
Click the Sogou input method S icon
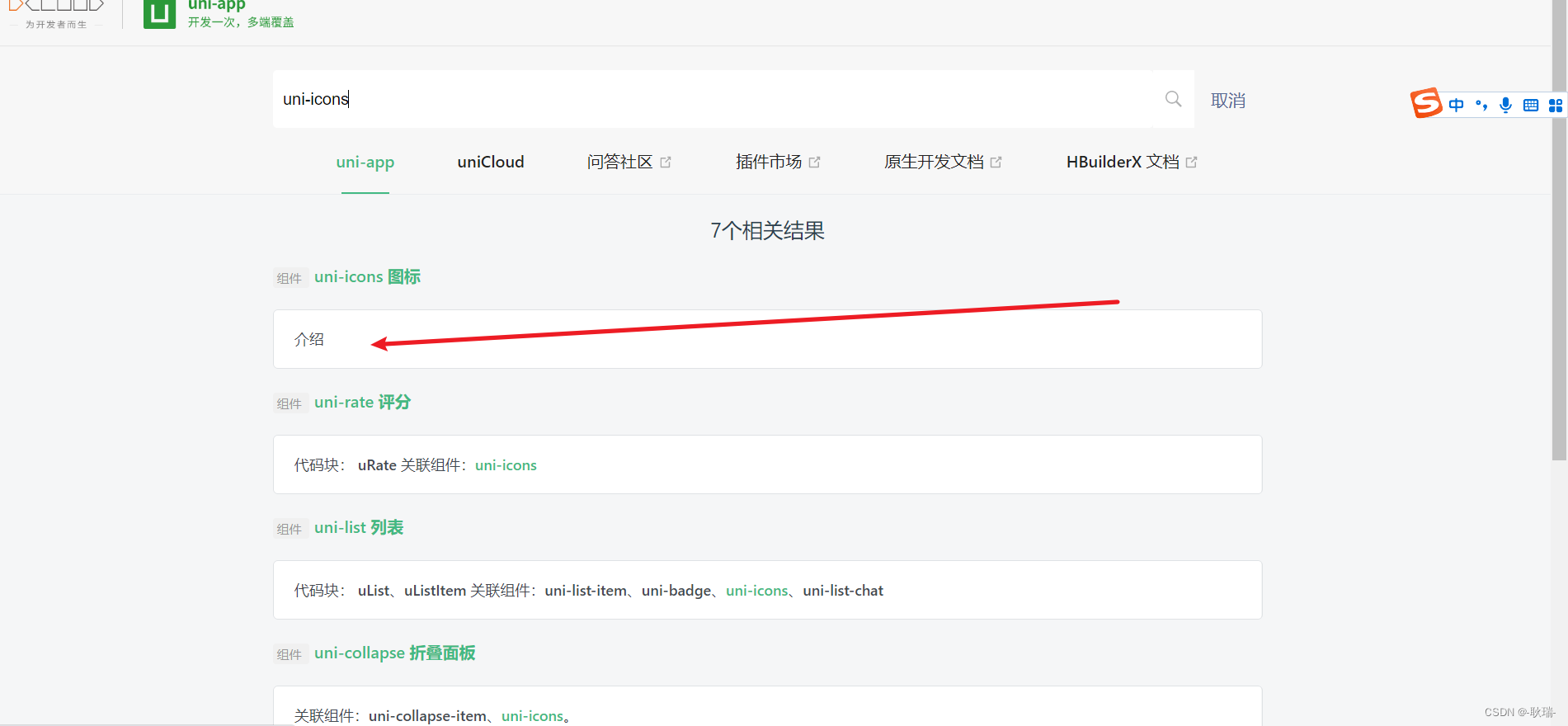pos(1426,104)
